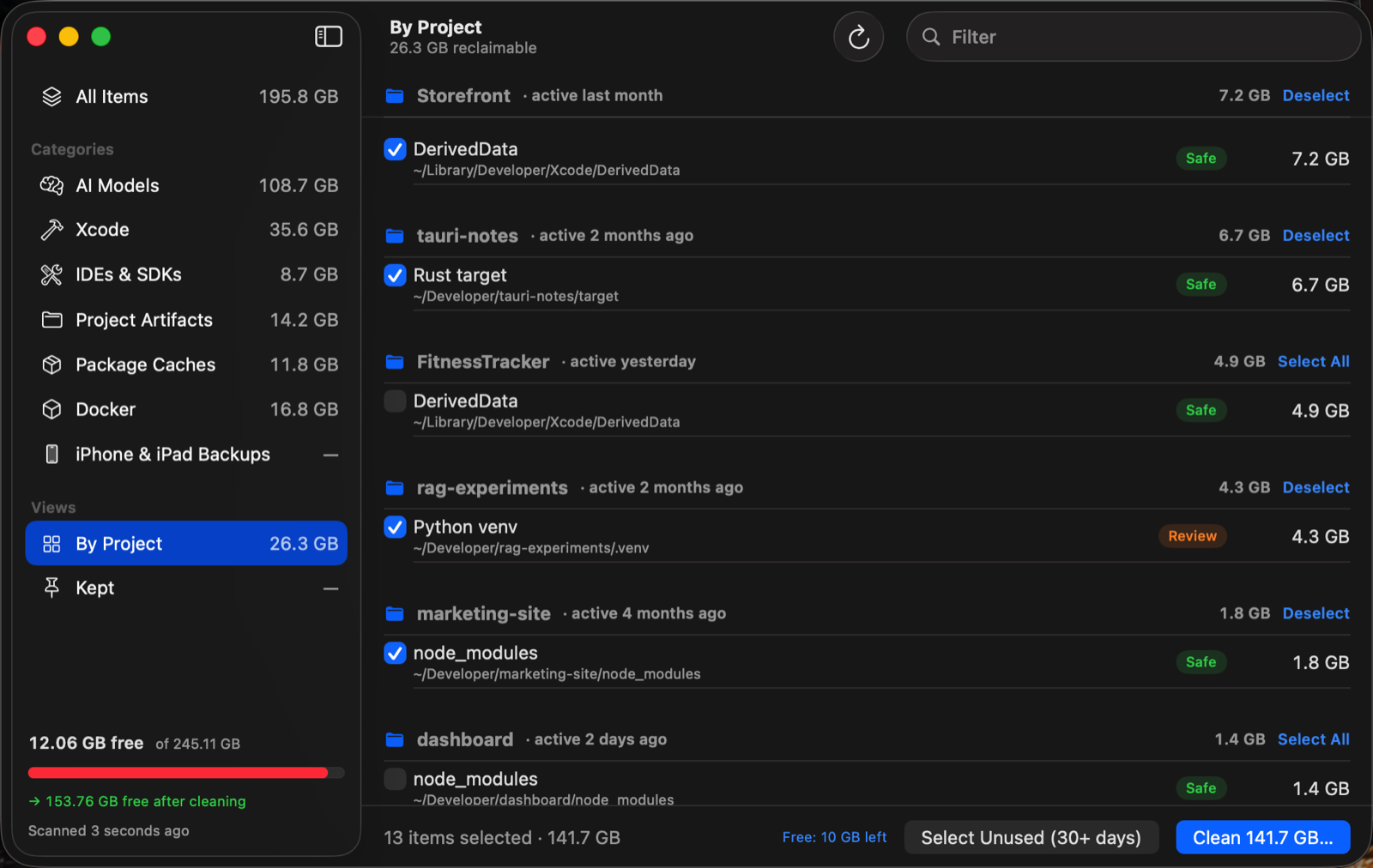Image resolution: width=1373 pixels, height=868 pixels.
Task: Click the 13 items selected status text
Action: coord(502,837)
